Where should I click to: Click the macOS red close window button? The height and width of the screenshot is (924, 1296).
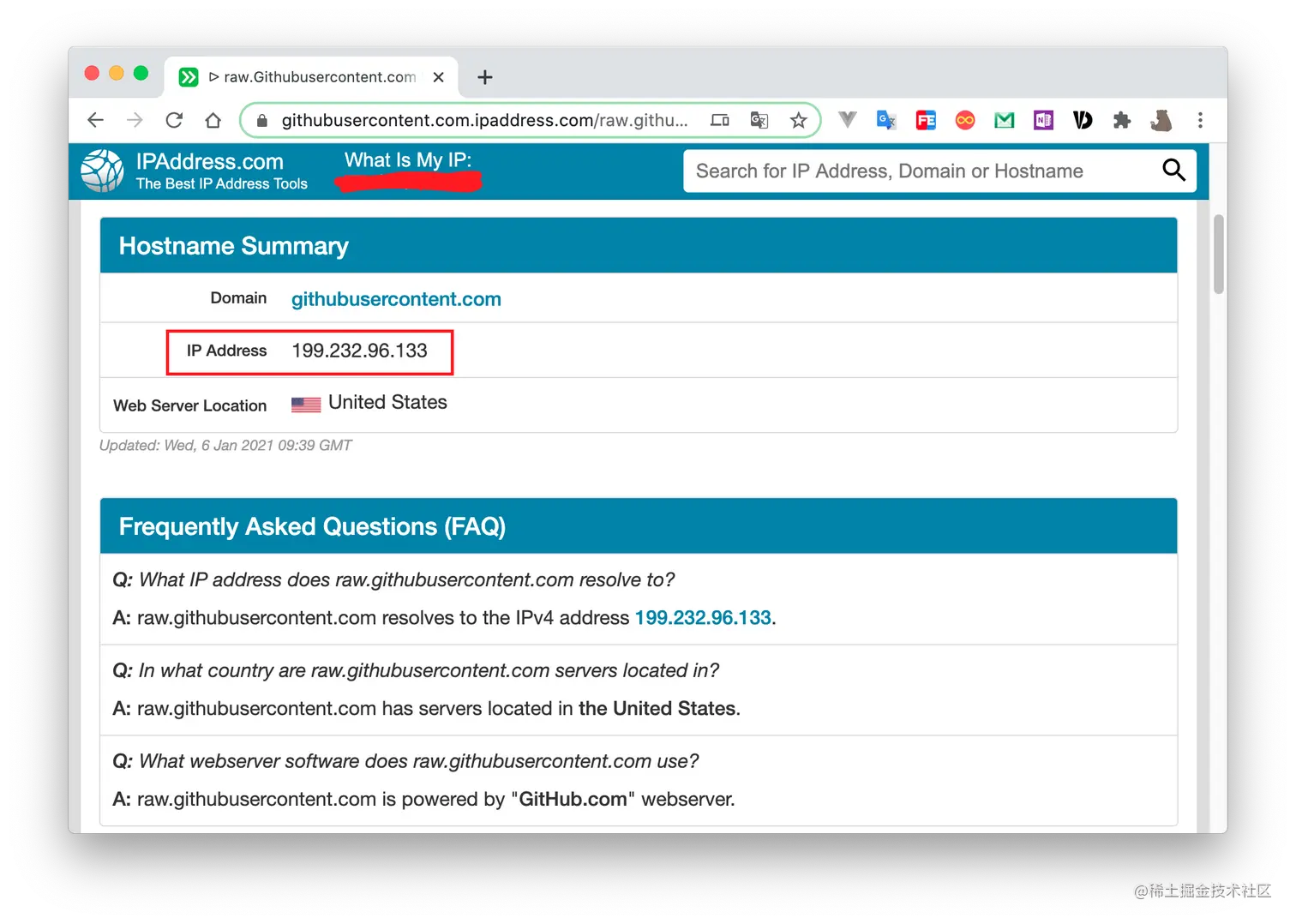click(x=92, y=74)
